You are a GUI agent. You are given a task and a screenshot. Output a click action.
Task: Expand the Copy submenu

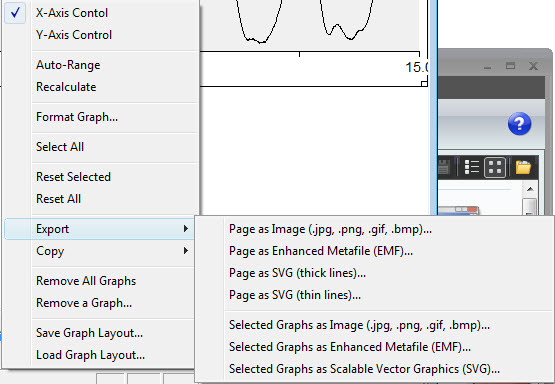pyautogui.click(x=99, y=251)
